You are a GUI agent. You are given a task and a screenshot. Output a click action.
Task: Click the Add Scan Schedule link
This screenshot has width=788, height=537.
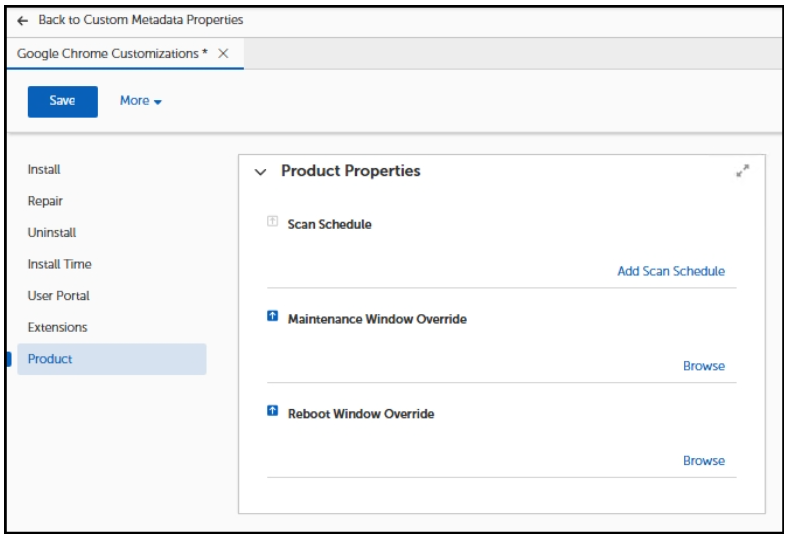point(670,271)
